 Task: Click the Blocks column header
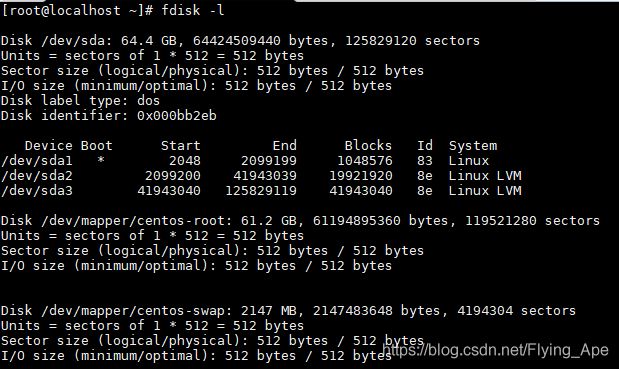(x=368, y=146)
